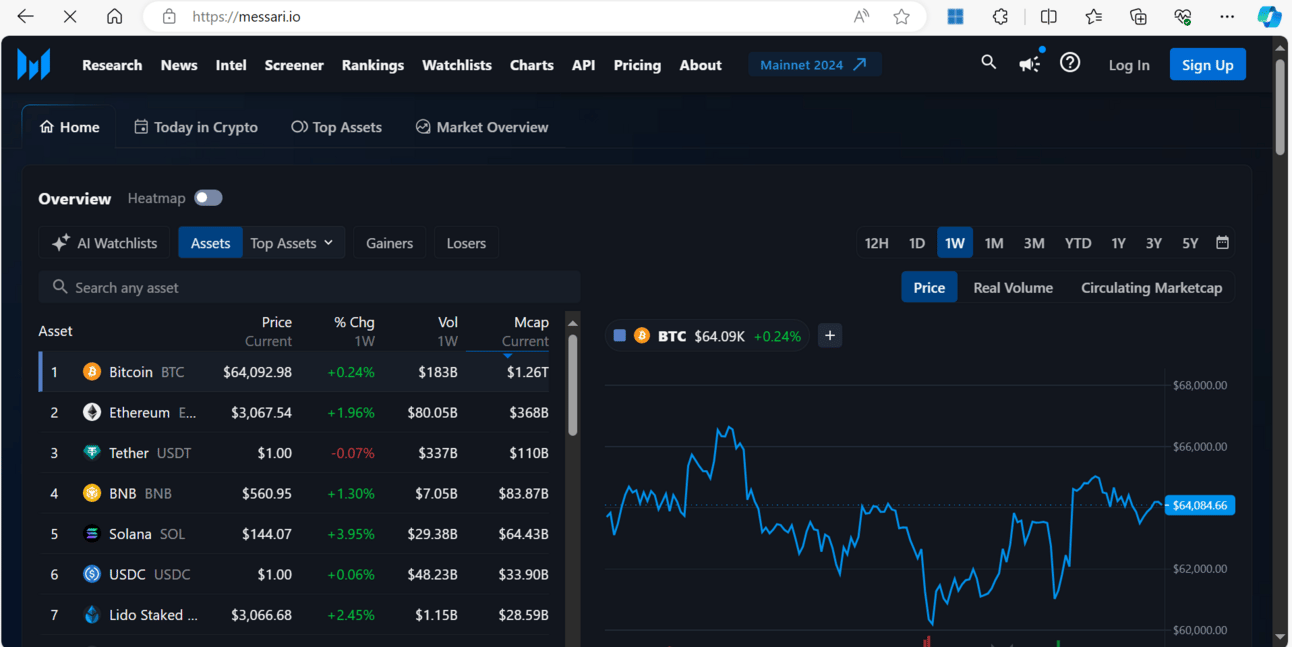Open browser Settings and more menu
This screenshot has height=647, width=1292.
[1227, 16]
